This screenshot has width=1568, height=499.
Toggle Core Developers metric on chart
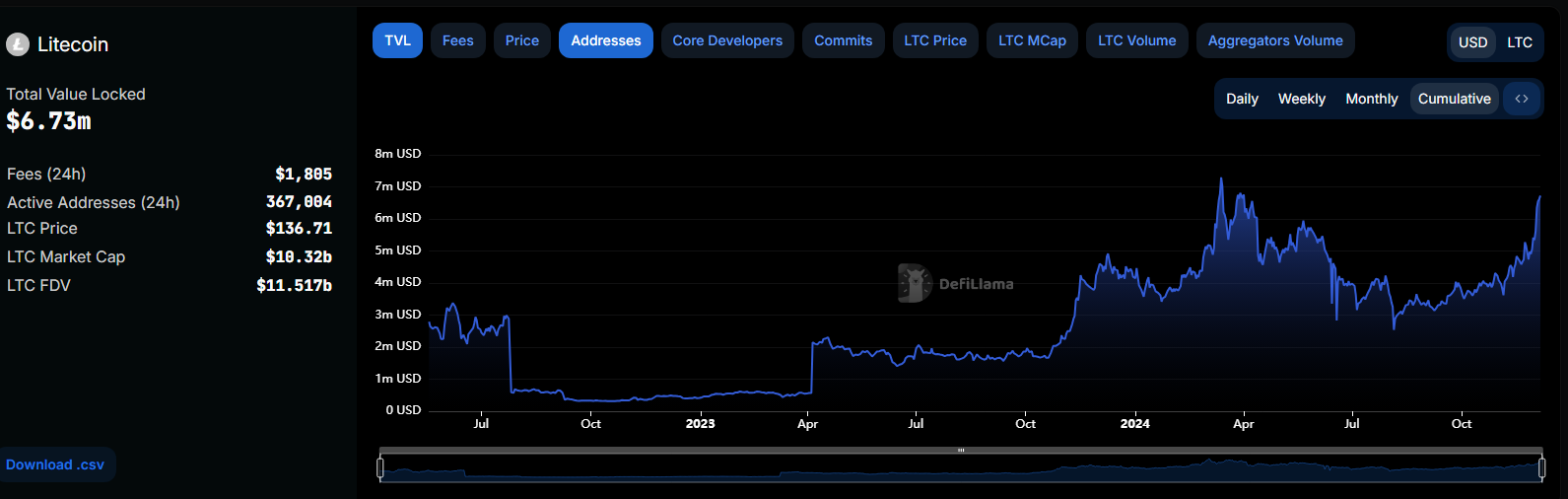click(x=727, y=40)
